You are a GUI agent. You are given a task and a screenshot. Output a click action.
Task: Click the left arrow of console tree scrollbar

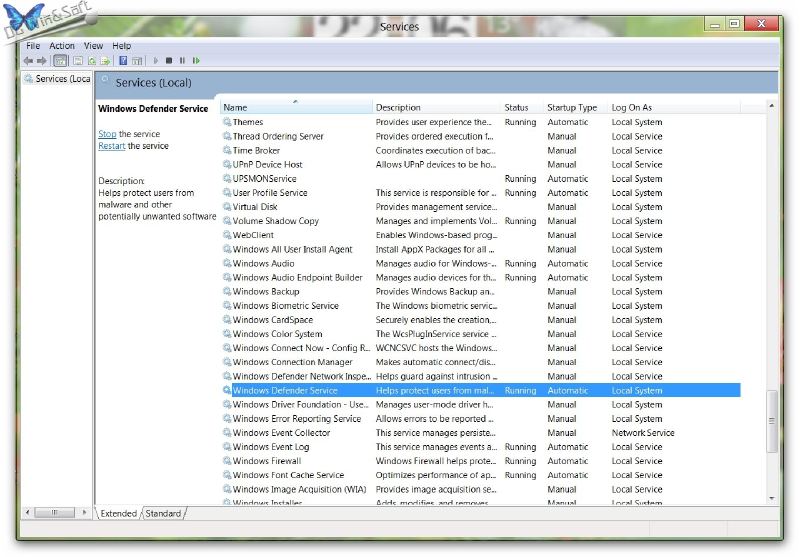[x=28, y=513]
